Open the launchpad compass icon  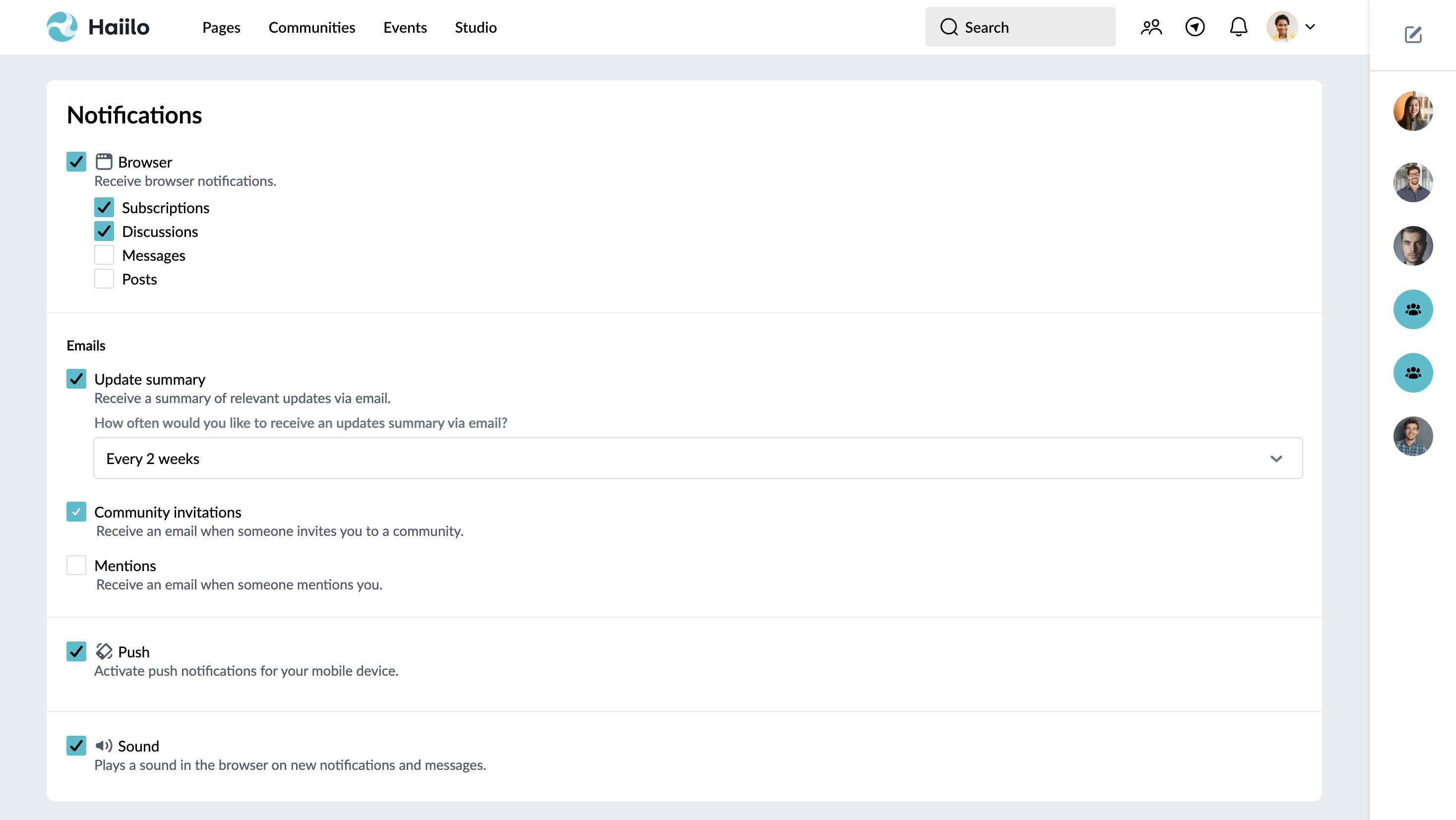1195,27
